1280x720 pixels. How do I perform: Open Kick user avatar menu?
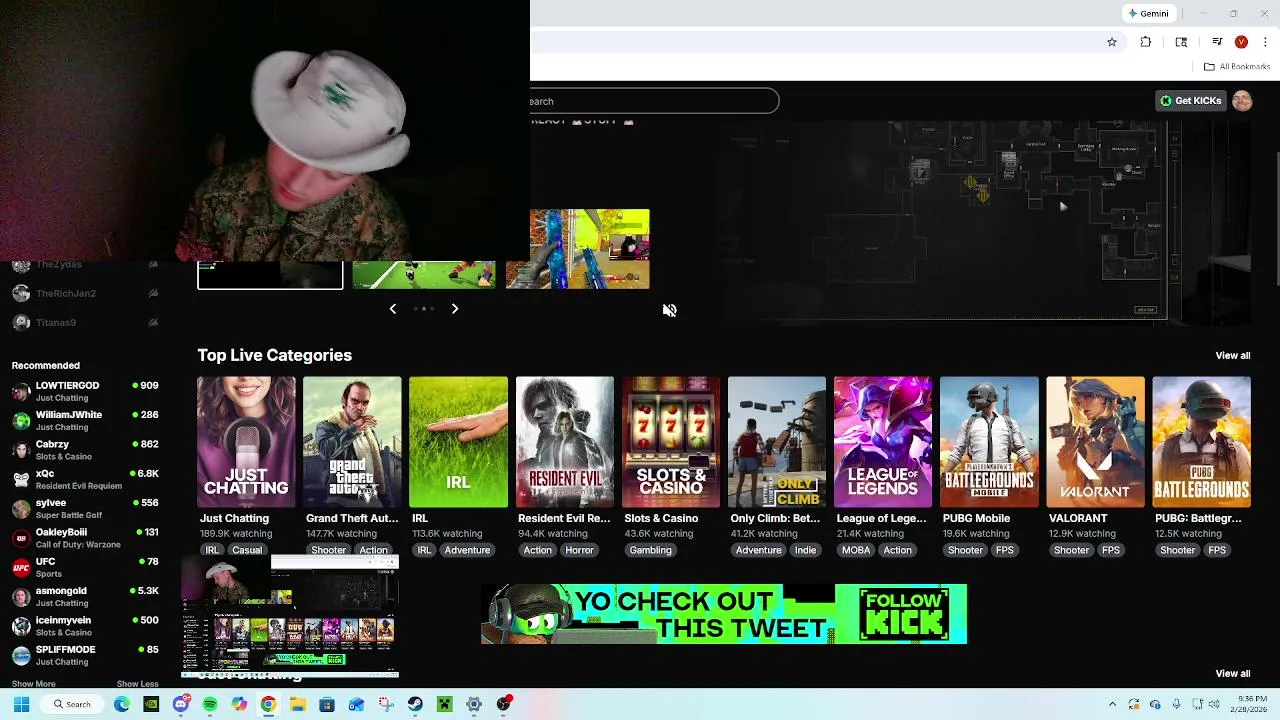1242,101
